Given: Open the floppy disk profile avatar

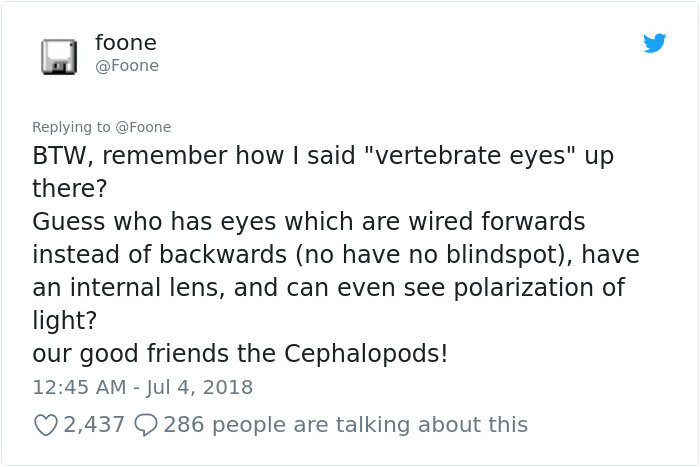Looking at the screenshot, I should click(x=59, y=57).
